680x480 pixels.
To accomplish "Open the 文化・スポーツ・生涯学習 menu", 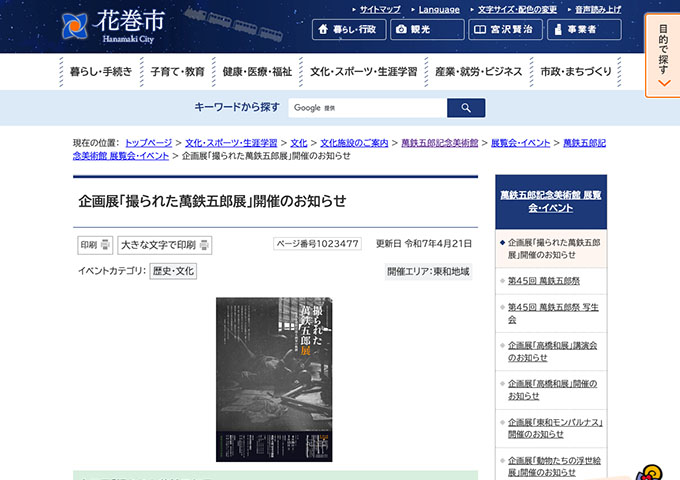I will pyautogui.click(x=363, y=72).
